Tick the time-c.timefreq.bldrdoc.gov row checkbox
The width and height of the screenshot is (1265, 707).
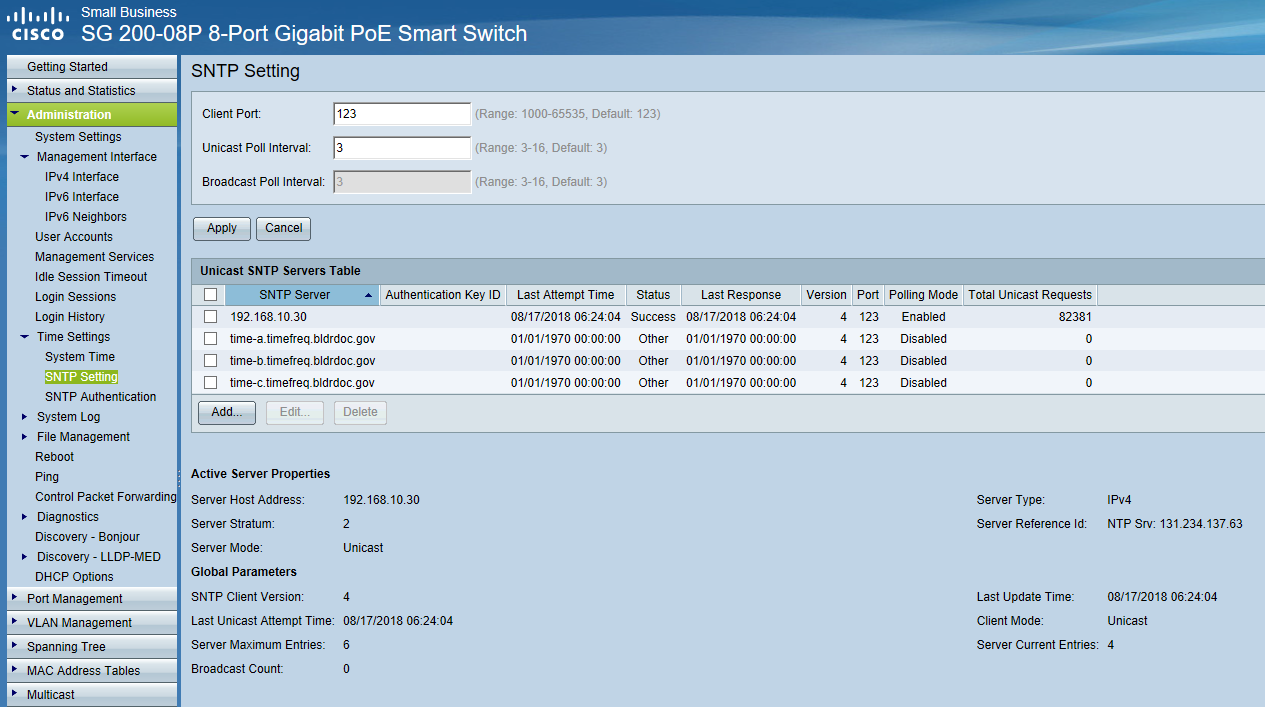tap(210, 383)
